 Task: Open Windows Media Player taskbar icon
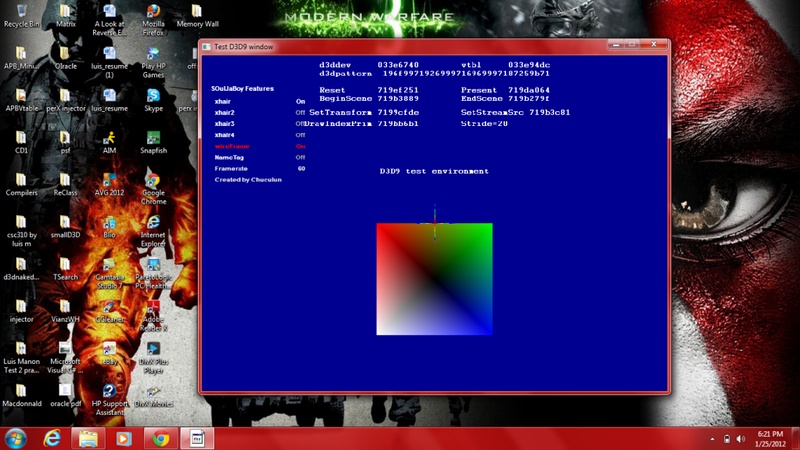coord(123,439)
